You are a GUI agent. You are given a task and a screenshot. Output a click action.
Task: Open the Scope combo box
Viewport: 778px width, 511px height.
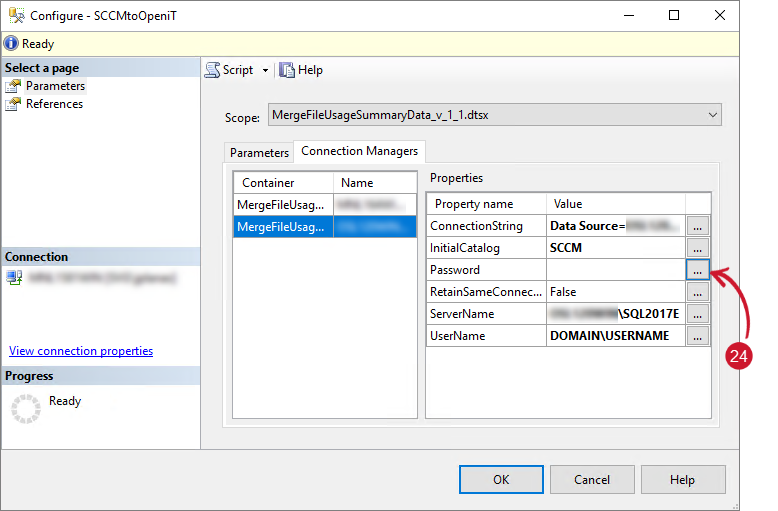(495, 115)
